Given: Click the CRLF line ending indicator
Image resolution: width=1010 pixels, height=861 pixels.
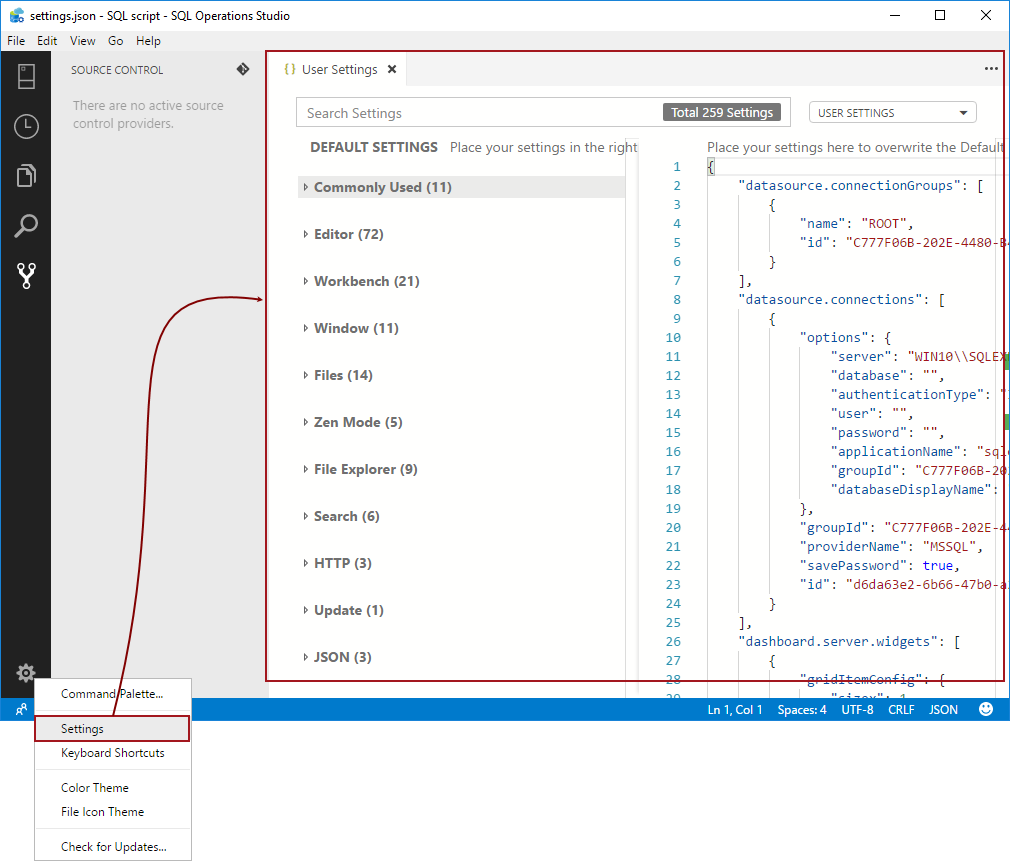Looking at the screenshot, I should [x=900, y=710].
